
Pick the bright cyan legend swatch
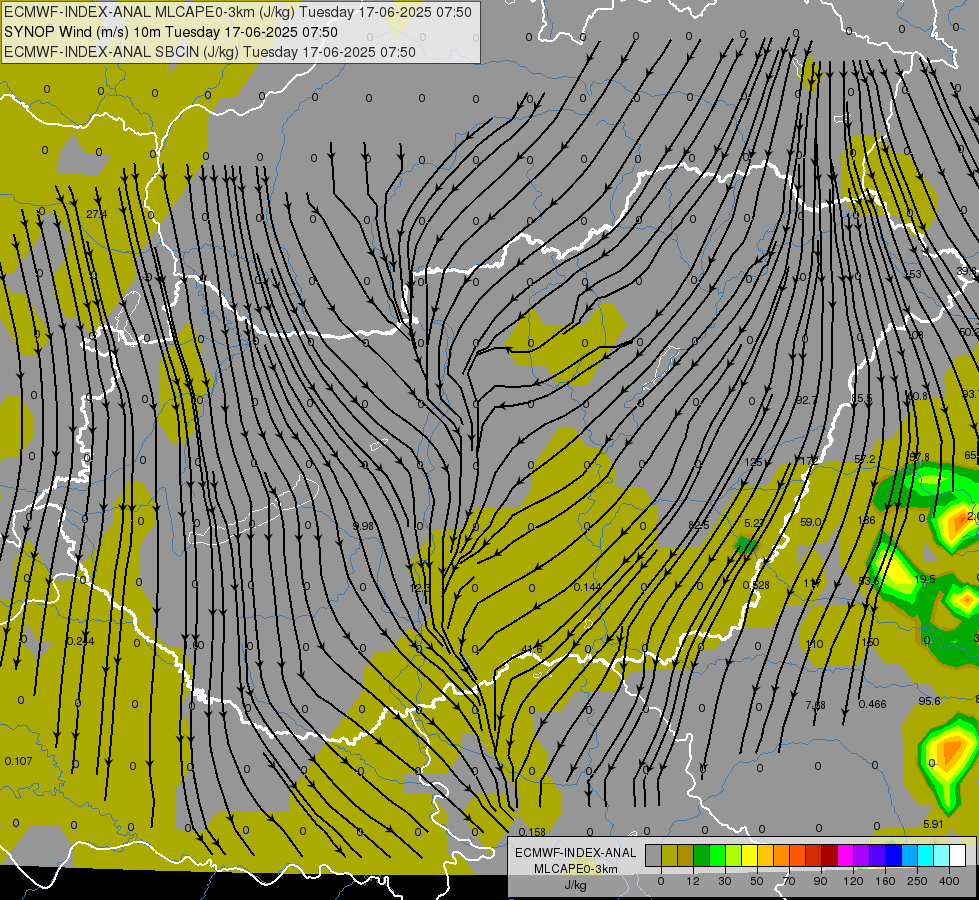pyautogui.click(x=926, y=856)
